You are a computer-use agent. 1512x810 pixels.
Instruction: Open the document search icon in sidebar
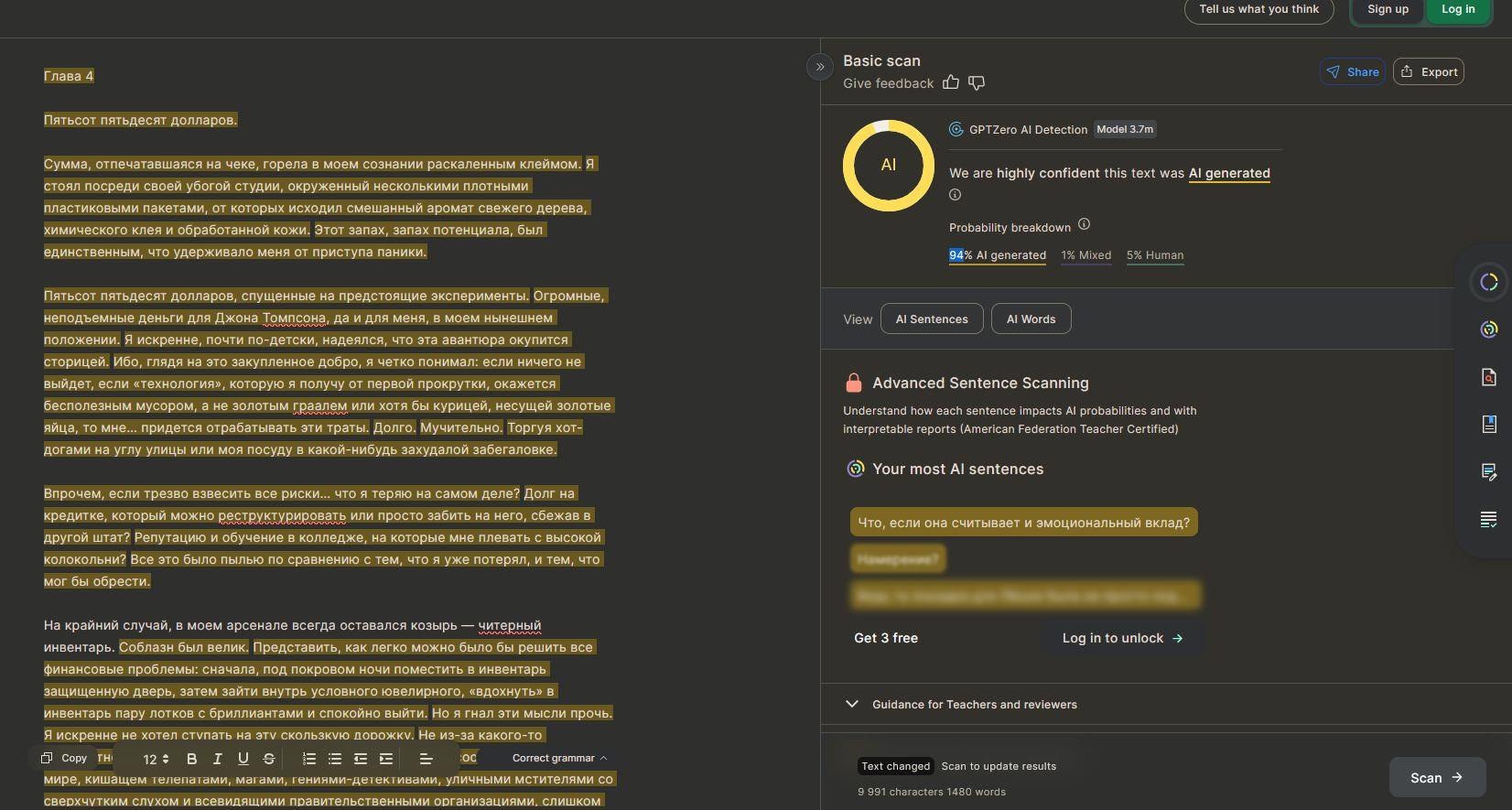1488,377
